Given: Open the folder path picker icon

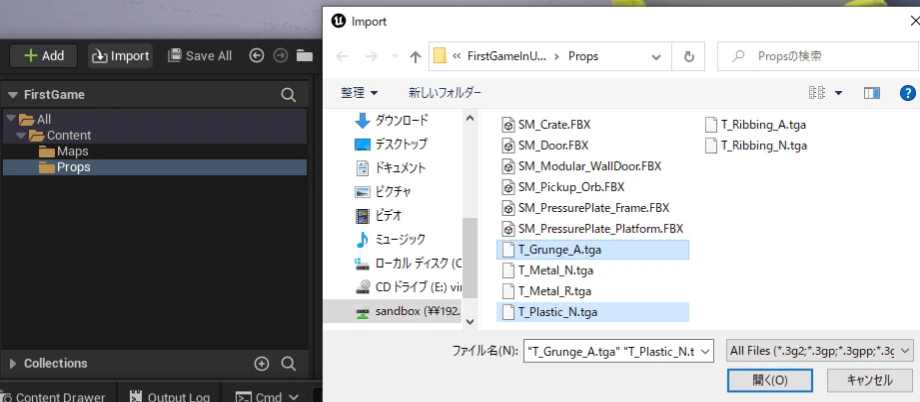Looking at the screenshot, I should [x=304, y=56].
